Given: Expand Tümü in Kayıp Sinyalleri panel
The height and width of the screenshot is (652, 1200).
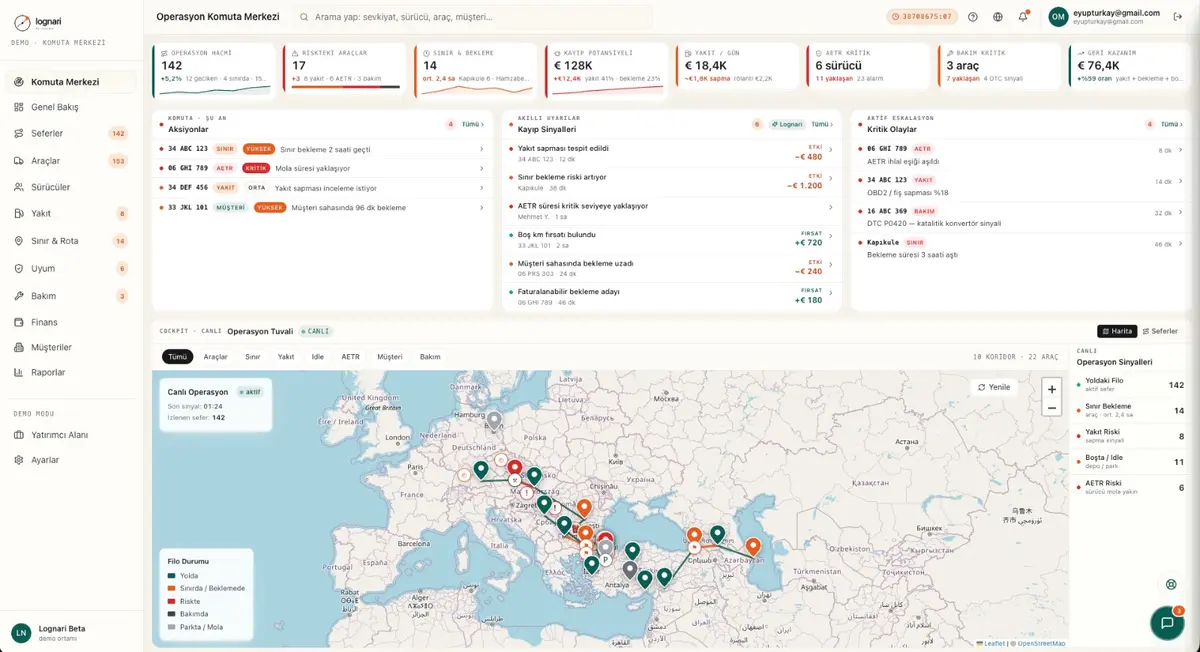Looking at the screenshot, I should pos(823,124).
